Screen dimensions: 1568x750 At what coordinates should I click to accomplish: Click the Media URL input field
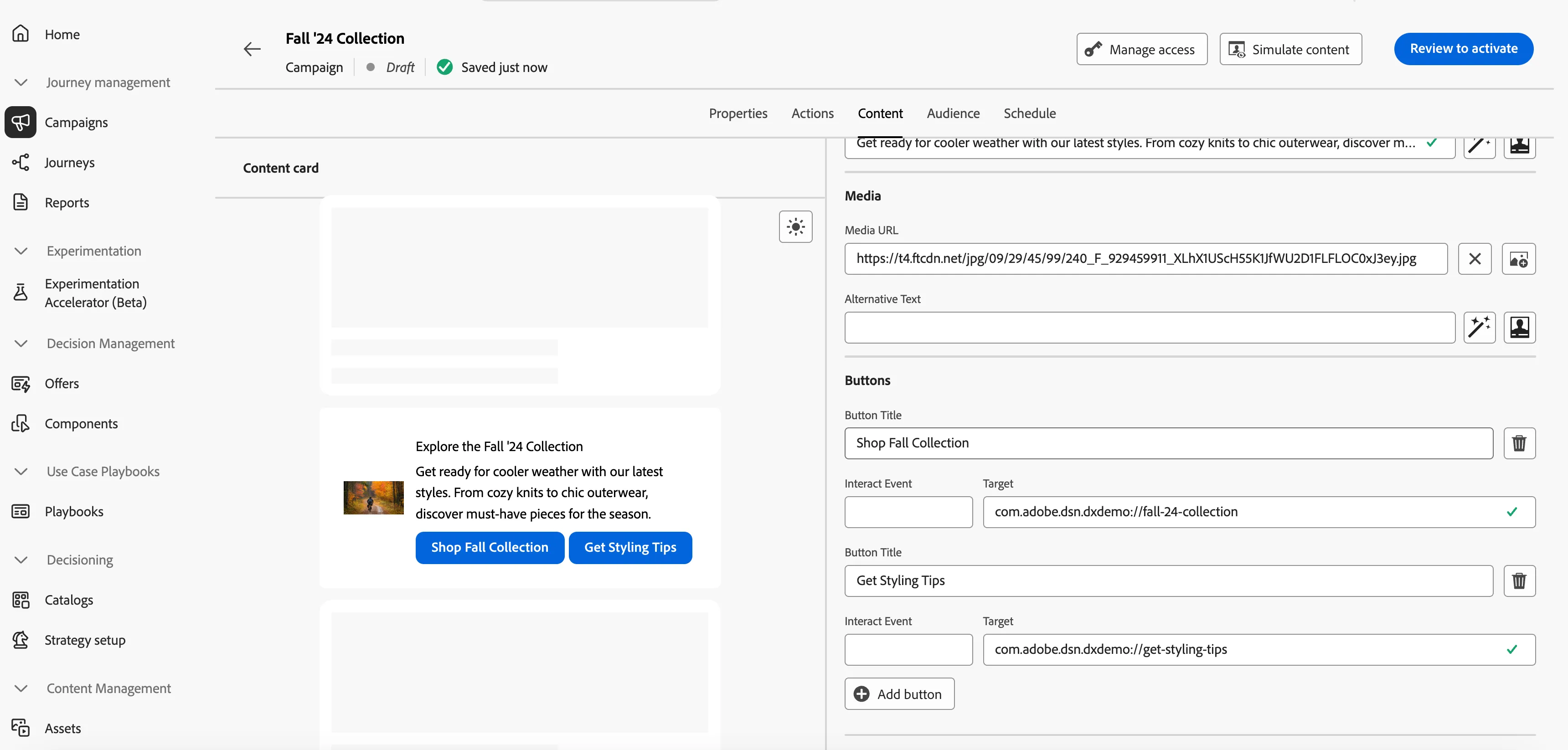coord(1145,258)
